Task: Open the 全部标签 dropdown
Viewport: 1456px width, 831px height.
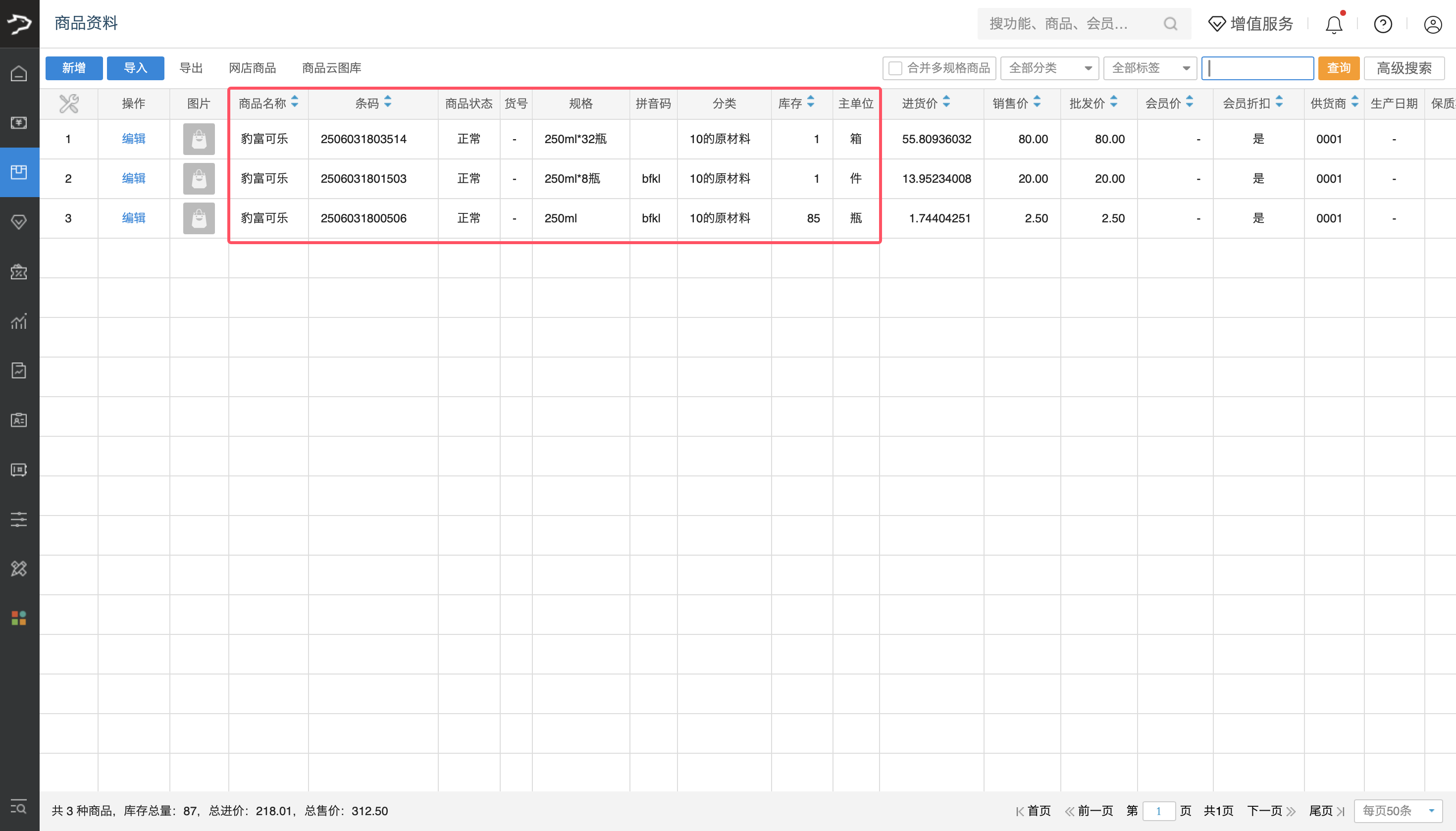Action: (x=1149, y=68)
